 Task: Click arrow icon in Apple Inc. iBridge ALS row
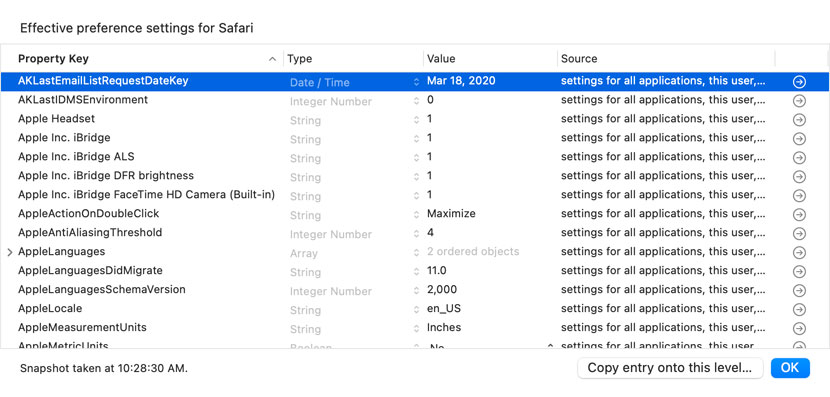(x=799, y=158)
